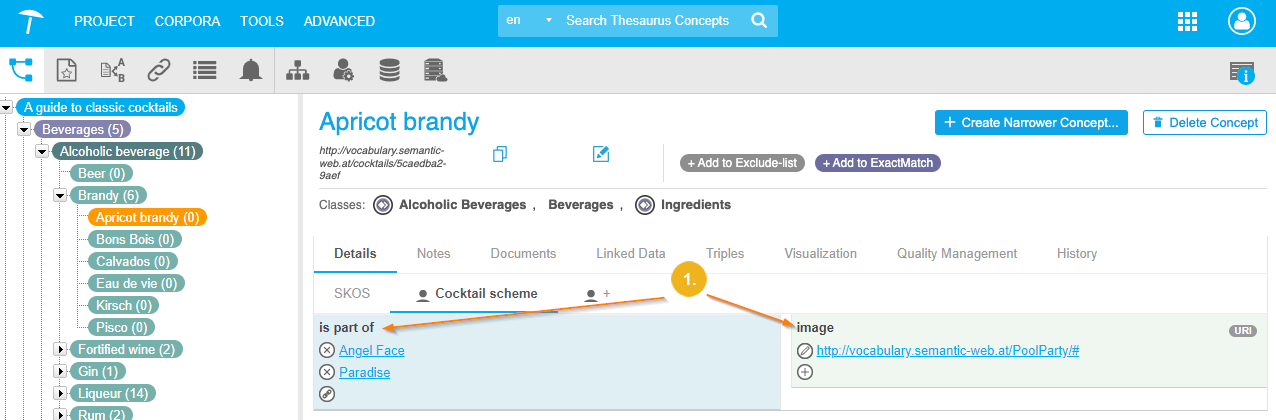Click the database stack icon
1276x420 pixels.
tap(389, 70)
